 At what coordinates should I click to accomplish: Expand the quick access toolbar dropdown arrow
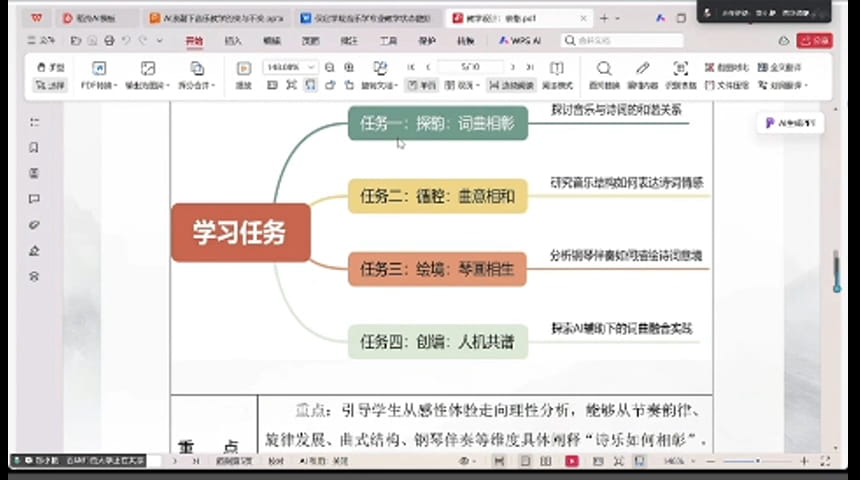(160, 41)
